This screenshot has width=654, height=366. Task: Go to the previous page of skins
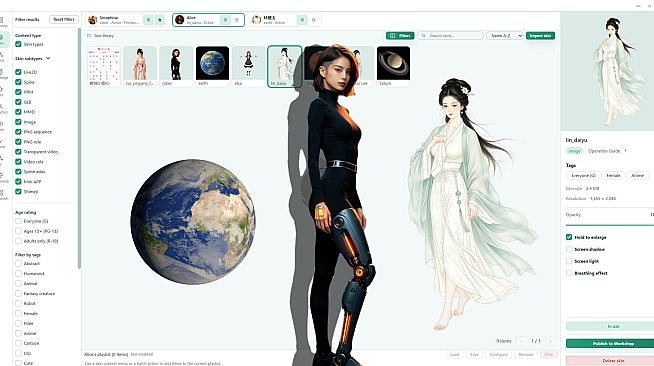521,341
